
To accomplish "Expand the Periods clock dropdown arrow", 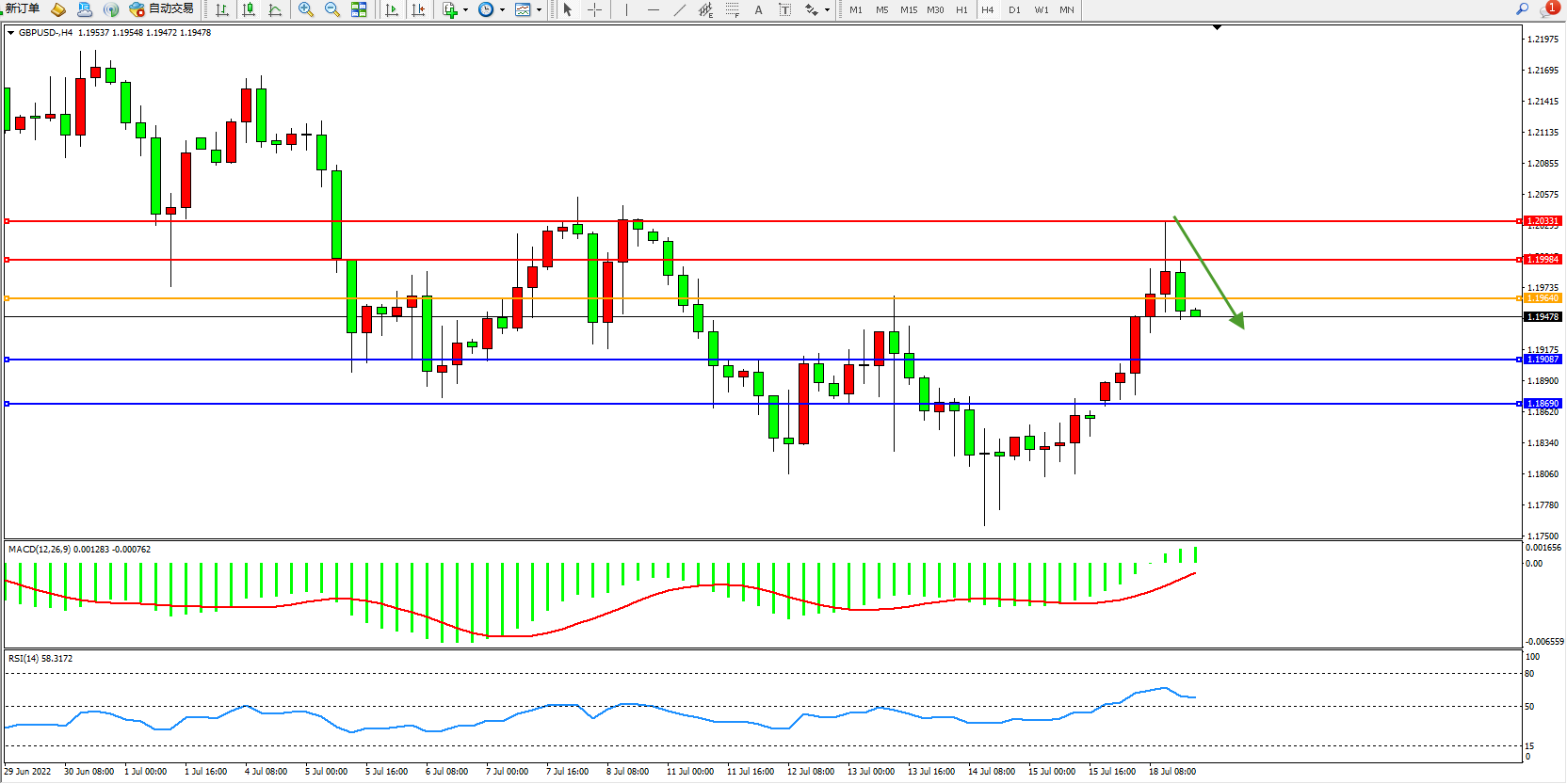I will [x=502, y=9].
